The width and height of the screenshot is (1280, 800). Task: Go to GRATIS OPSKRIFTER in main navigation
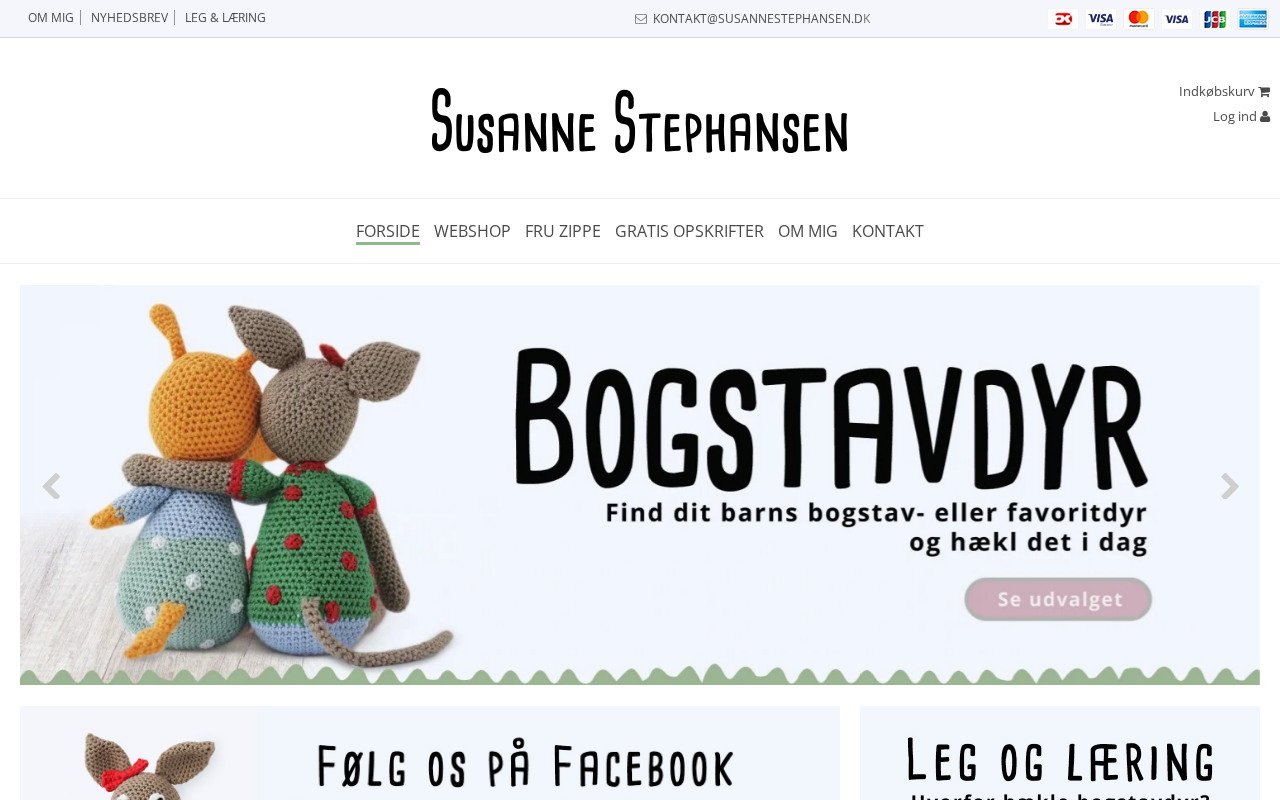(x=689, y=231)
